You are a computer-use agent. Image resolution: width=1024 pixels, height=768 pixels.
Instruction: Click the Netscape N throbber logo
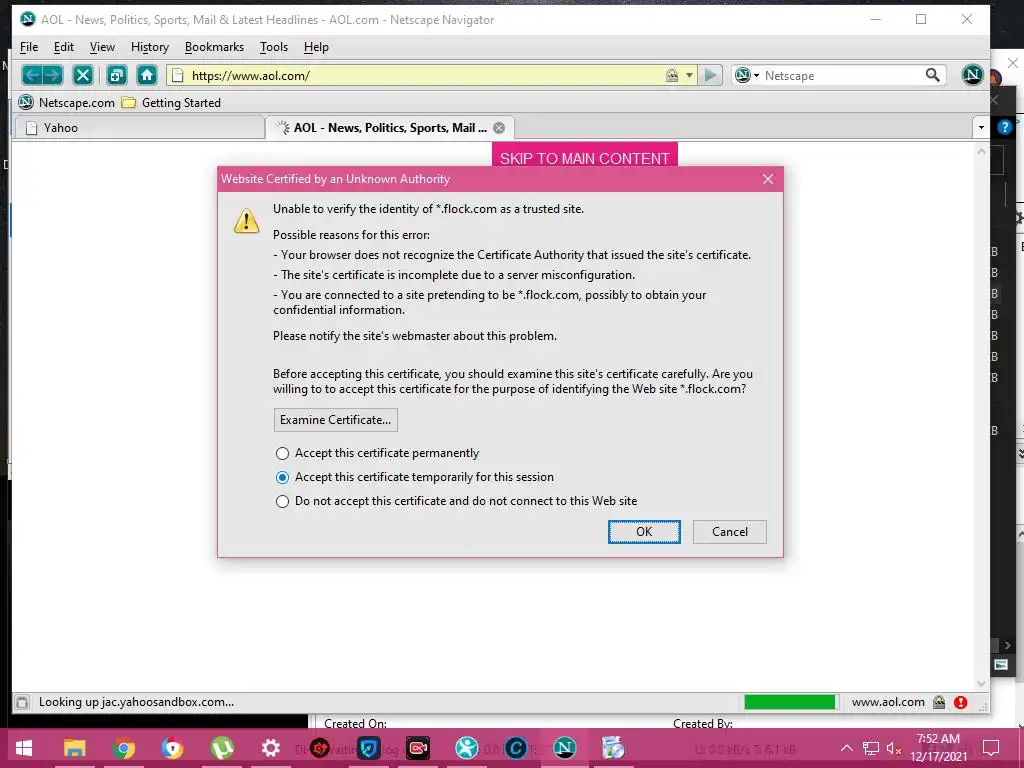click(972, 74)
